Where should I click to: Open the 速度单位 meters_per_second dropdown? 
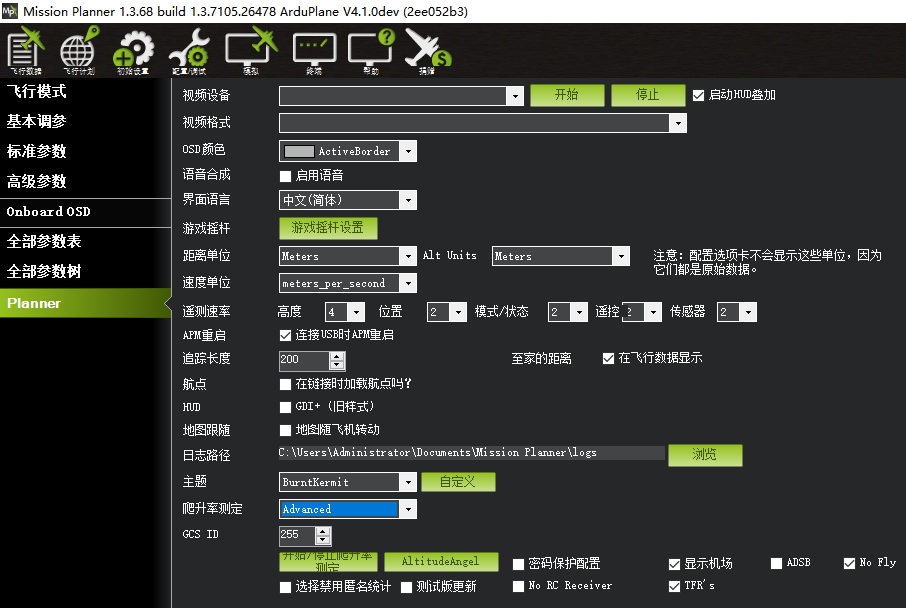click(408, 283)
